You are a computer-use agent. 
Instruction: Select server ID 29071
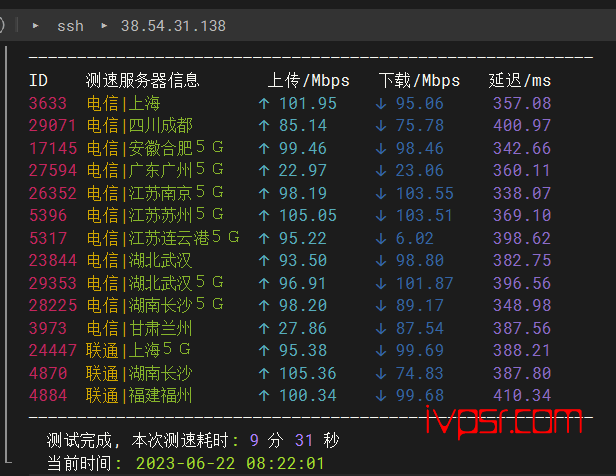(53, 126)
